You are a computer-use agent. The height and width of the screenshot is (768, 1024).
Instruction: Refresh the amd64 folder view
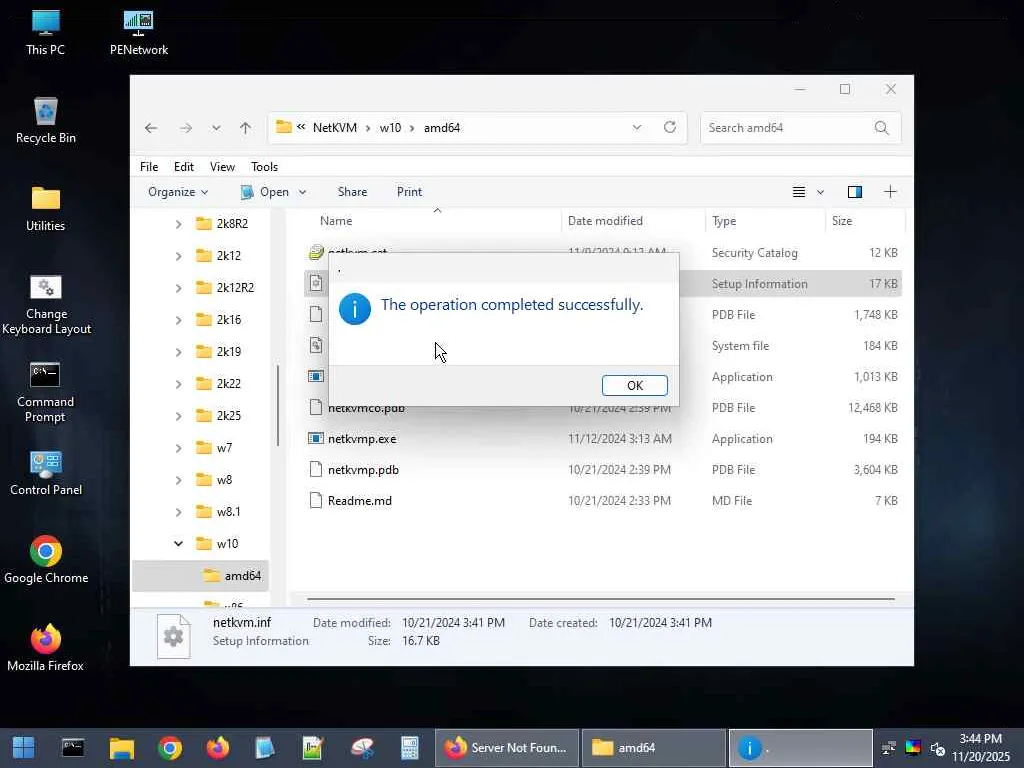[x=669, y=127]
